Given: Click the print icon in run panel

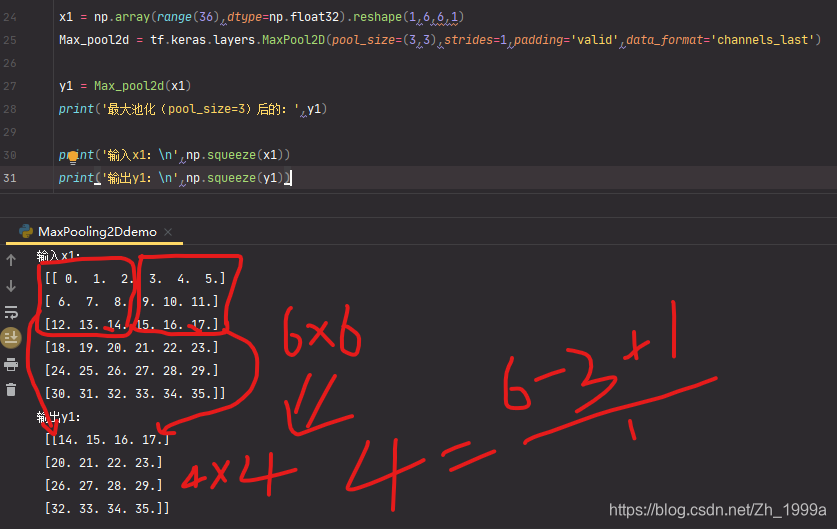Looking at the screenshot, I should [x=11, y=365].
